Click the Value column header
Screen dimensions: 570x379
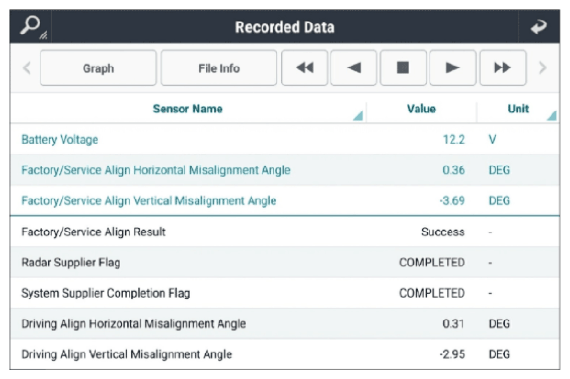[421, 109]
